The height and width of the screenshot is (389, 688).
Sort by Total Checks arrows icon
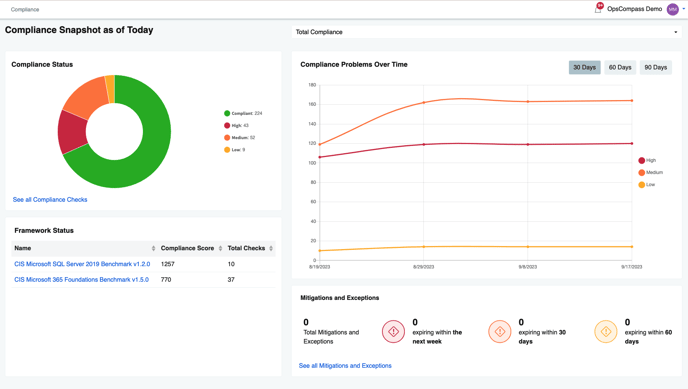coord(271,248)
